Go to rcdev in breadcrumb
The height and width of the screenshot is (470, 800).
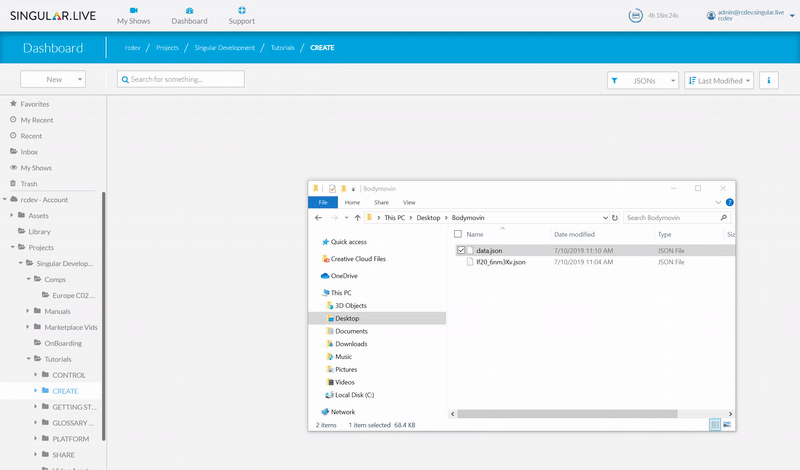tap(133, 47)
